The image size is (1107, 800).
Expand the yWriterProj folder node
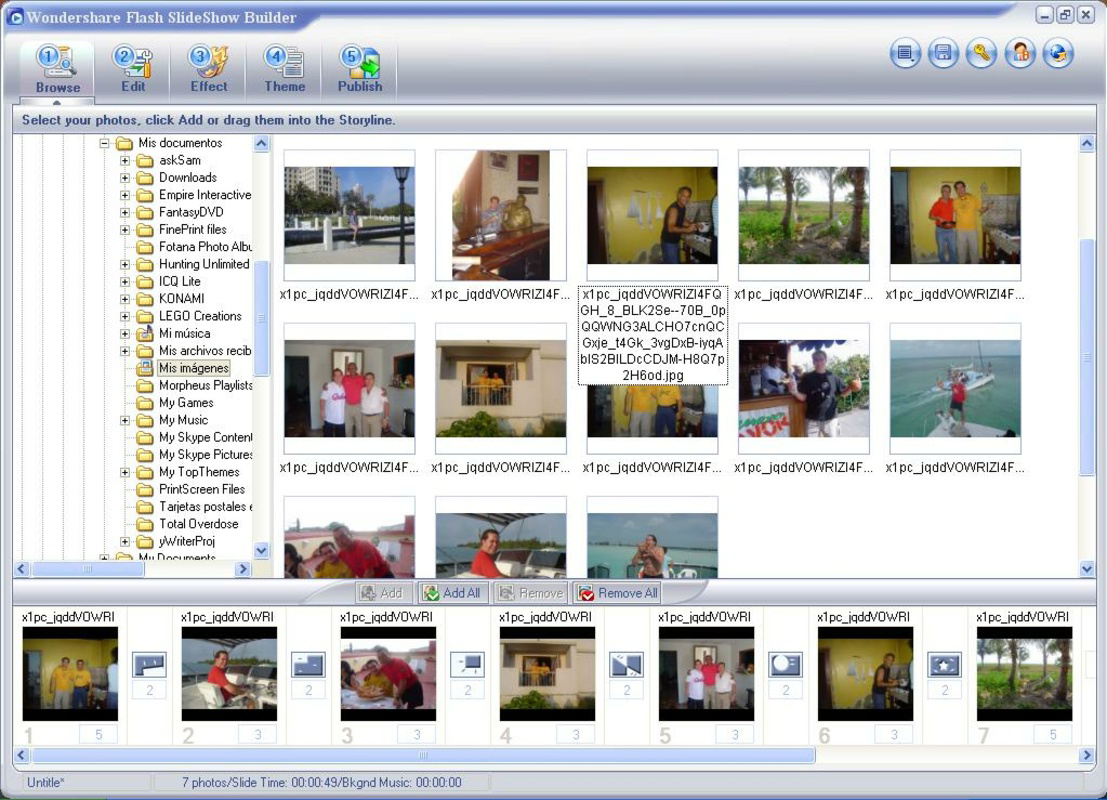point(123,540)
